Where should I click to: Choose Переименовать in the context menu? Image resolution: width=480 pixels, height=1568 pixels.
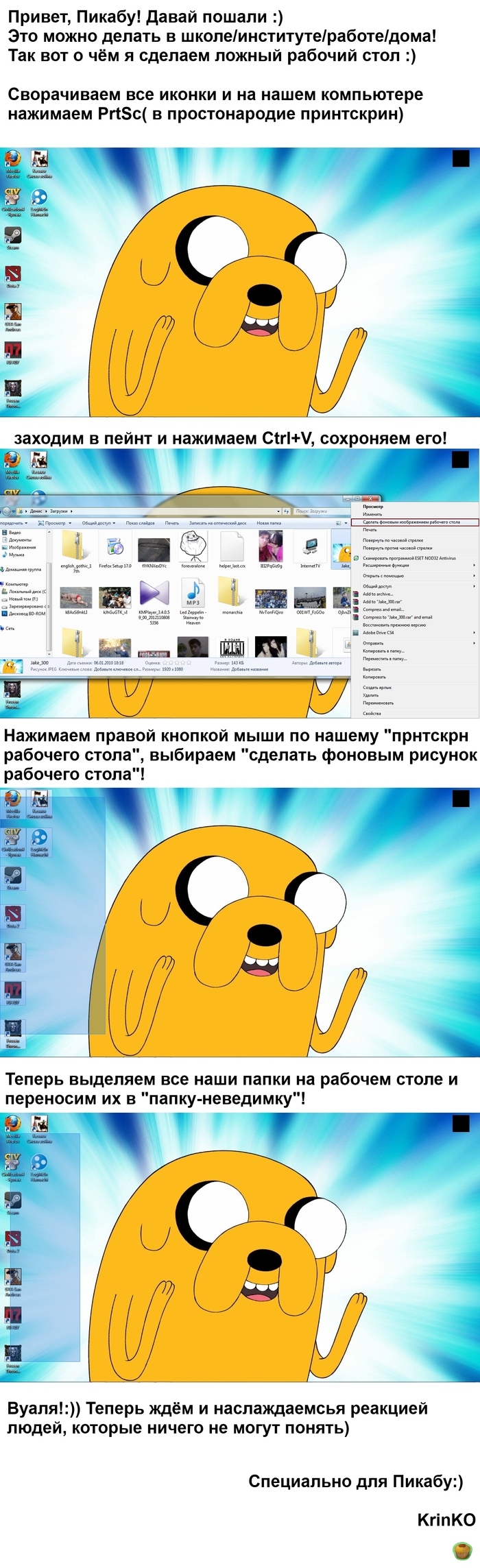378,703
